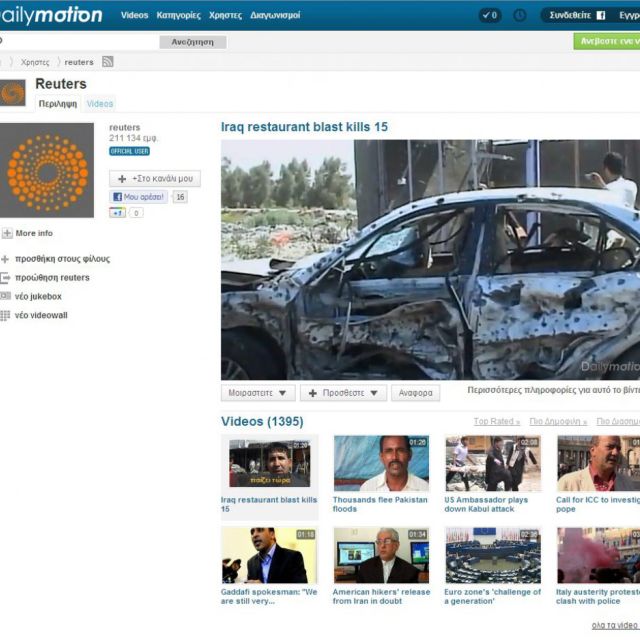
Task: Click the Videos (1395) section heading
Action: pyautogui.click(x=262, y=421)
